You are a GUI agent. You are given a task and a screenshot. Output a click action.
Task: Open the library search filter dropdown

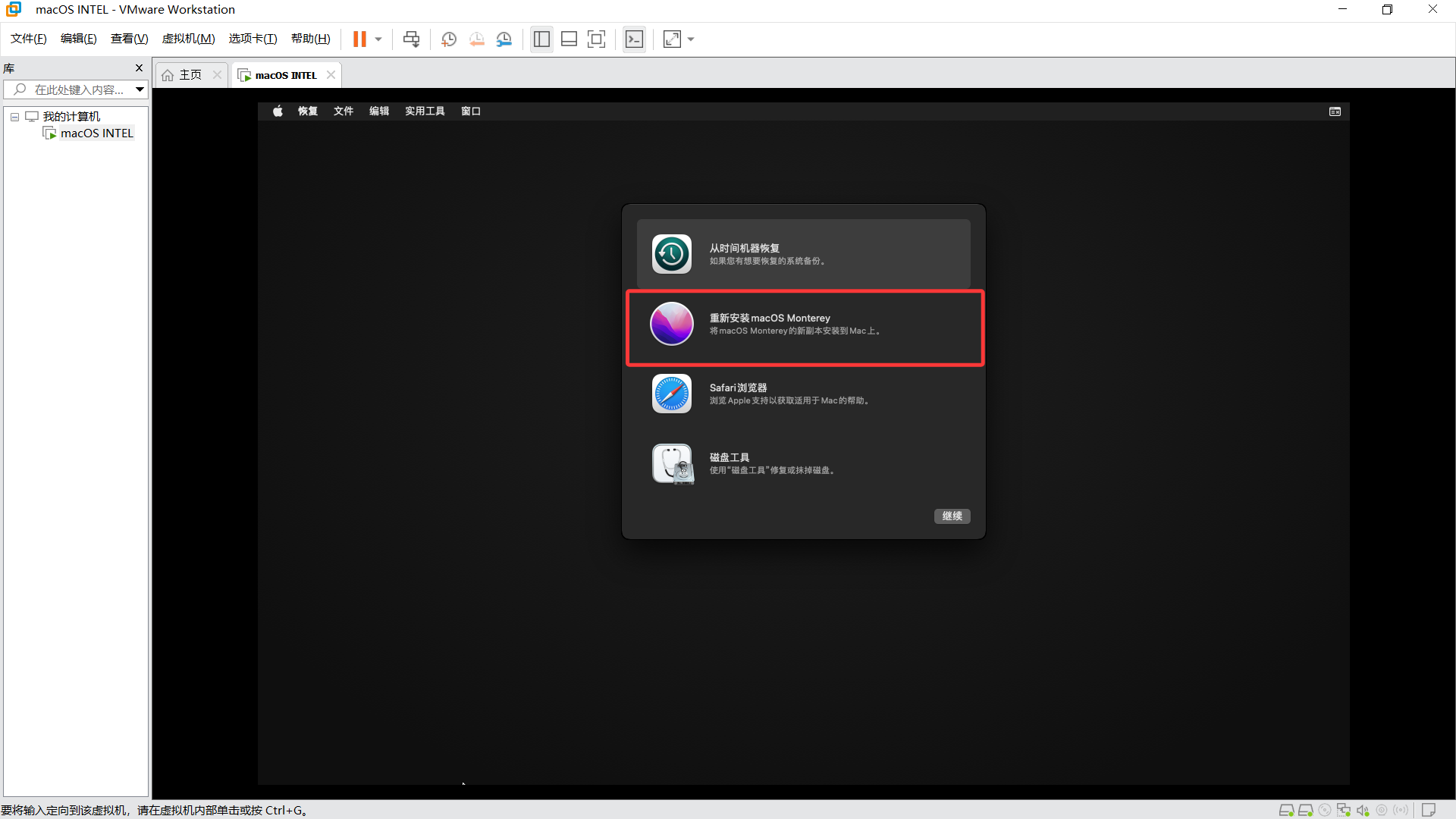pos(140,89)
